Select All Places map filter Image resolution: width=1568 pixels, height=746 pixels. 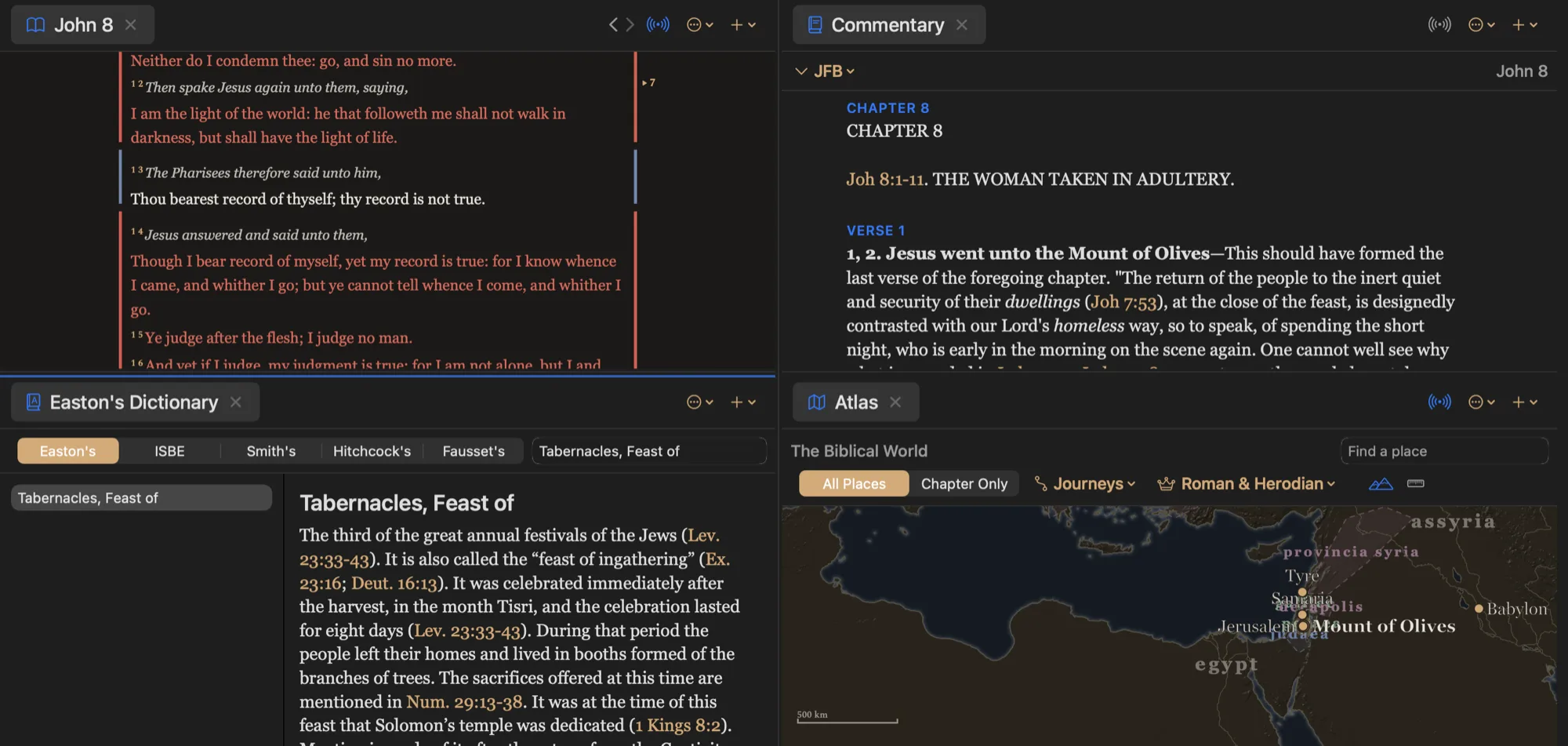(x=854, y=484)
